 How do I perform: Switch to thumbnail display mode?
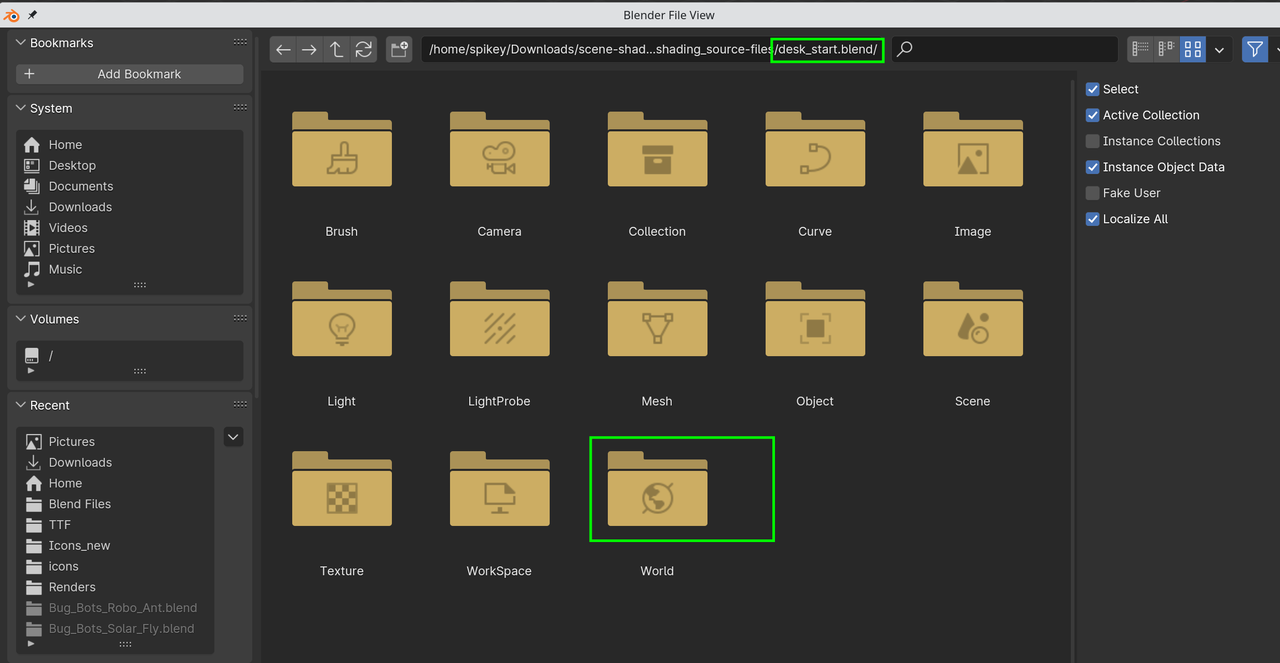pyautogui.click(x=1192, y=49)
